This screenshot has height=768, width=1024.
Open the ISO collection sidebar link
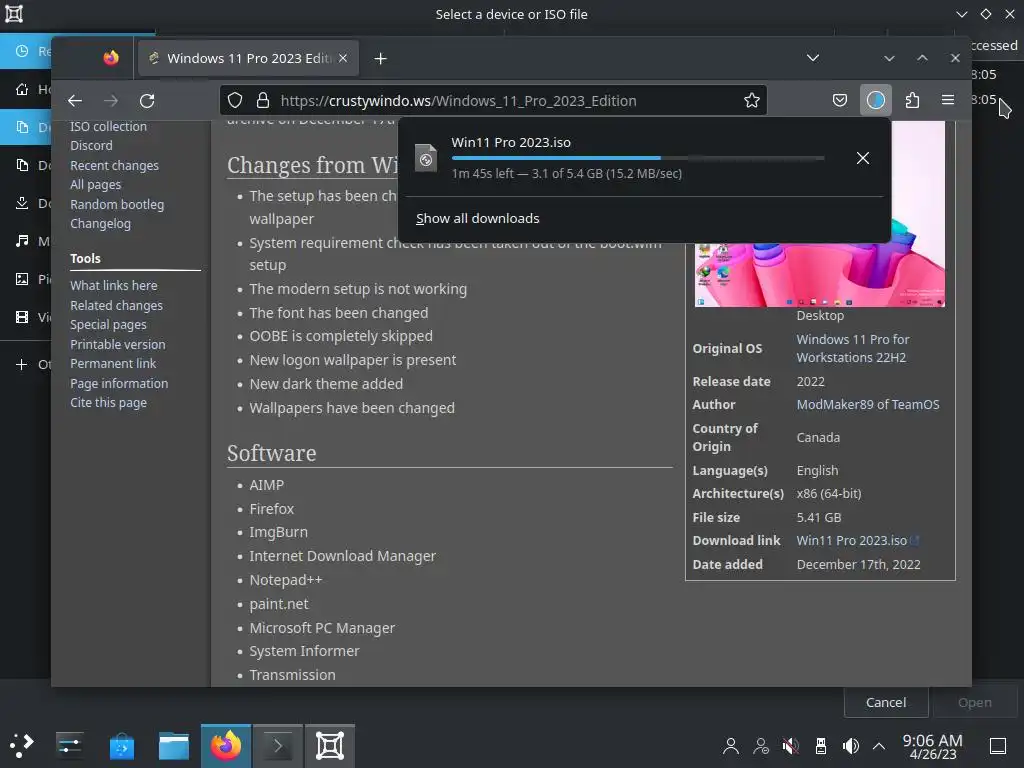coord(108,126)
